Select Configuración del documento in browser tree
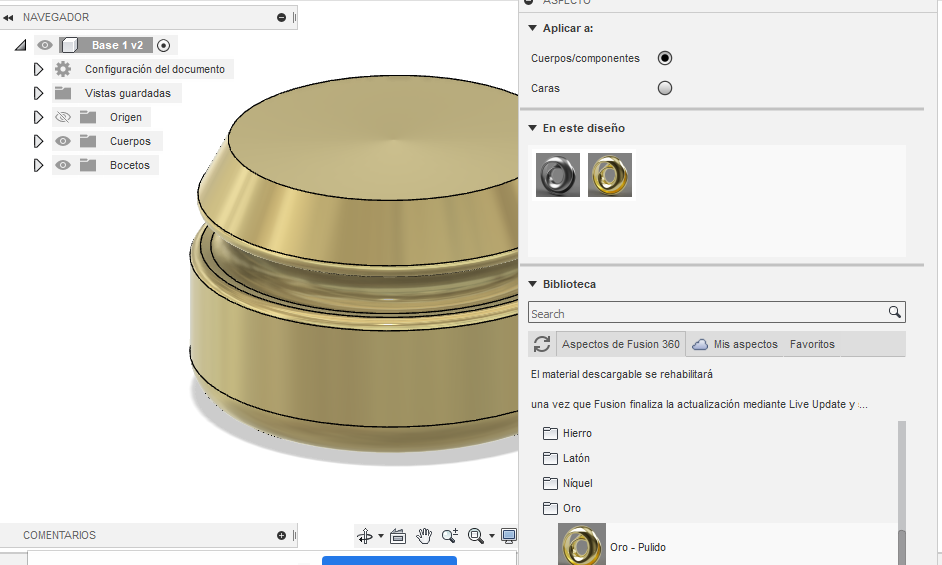The width and height of the screenshot is (942, 565). click(155, 69)
